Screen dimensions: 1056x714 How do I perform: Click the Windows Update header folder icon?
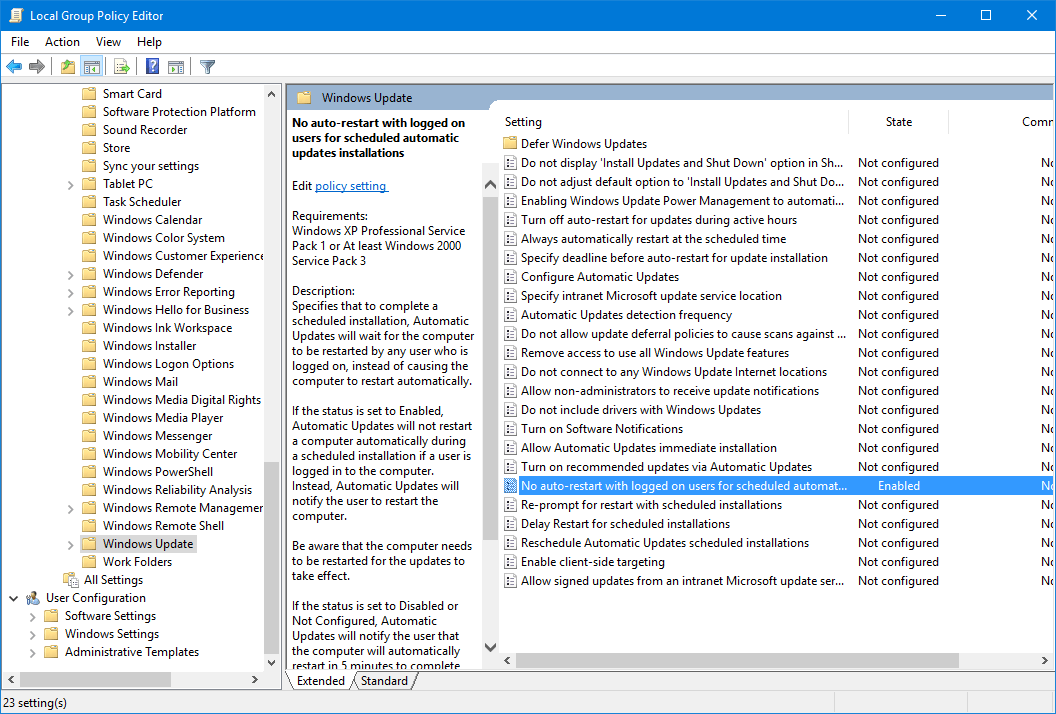point(304,98)
